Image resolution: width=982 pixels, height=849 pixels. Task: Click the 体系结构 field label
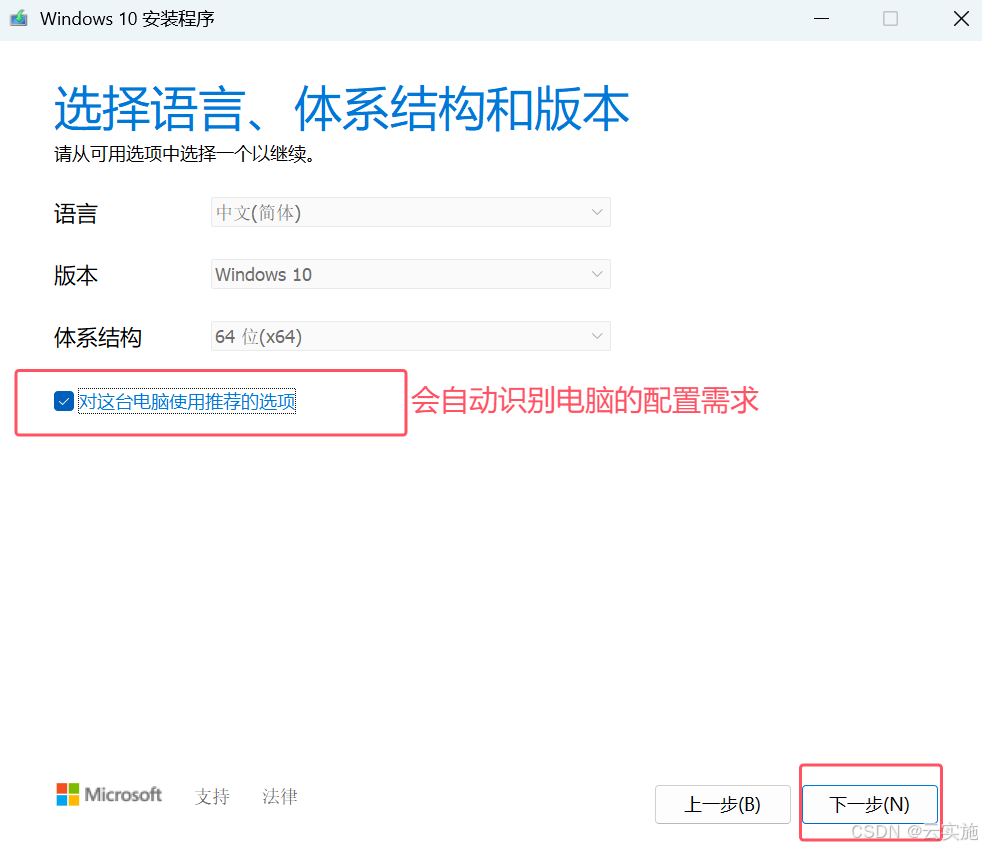(98, 337)
